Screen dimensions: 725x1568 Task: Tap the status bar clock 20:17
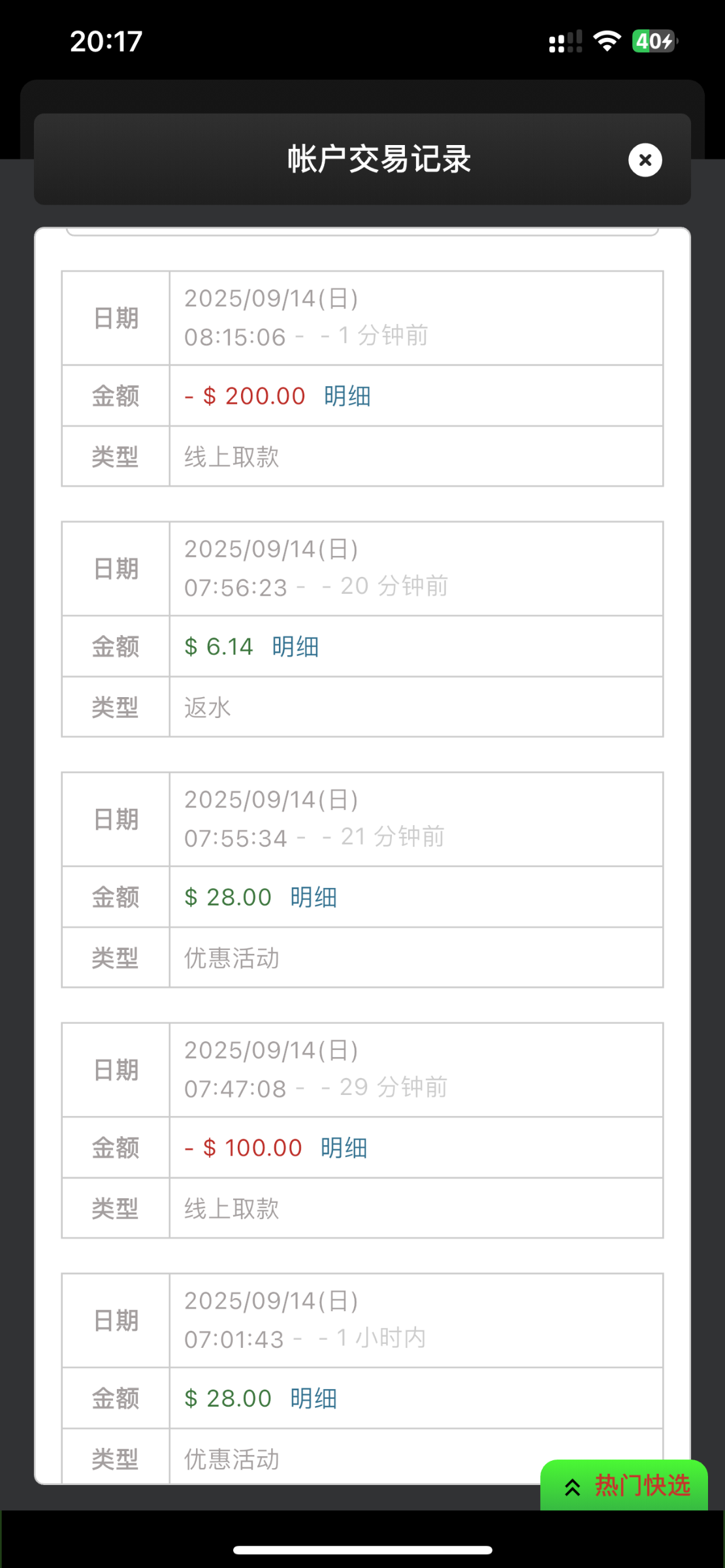point(106,42)
